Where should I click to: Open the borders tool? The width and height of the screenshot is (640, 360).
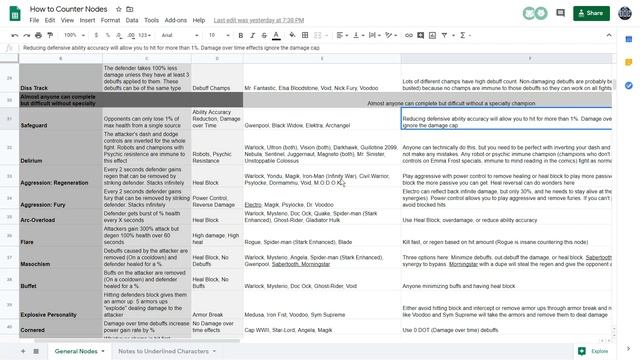click(x=305, y=36)
